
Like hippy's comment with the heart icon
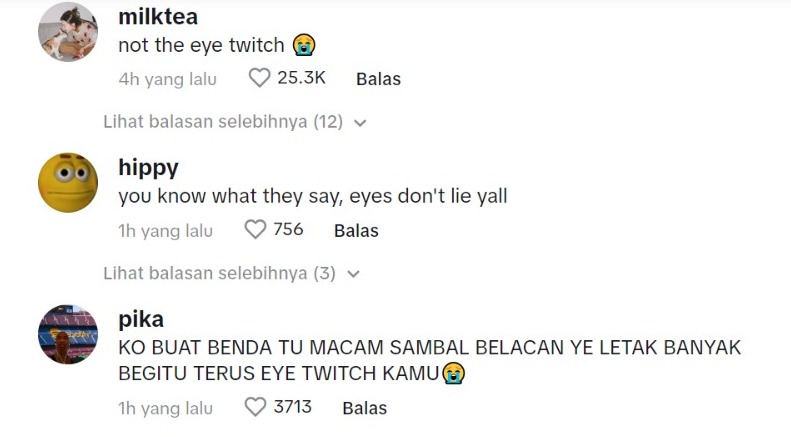(256, 230)
